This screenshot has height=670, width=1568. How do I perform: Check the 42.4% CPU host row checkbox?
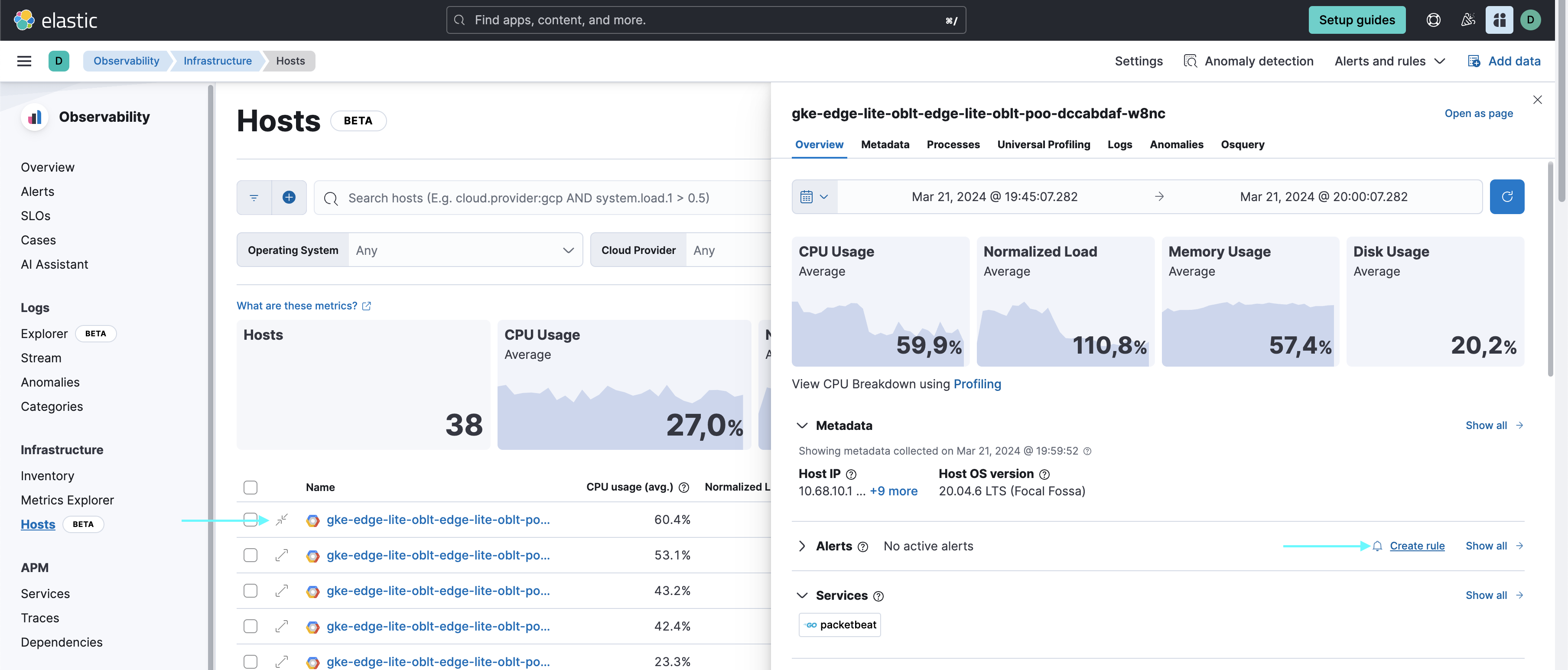click(x=250, y=626)
